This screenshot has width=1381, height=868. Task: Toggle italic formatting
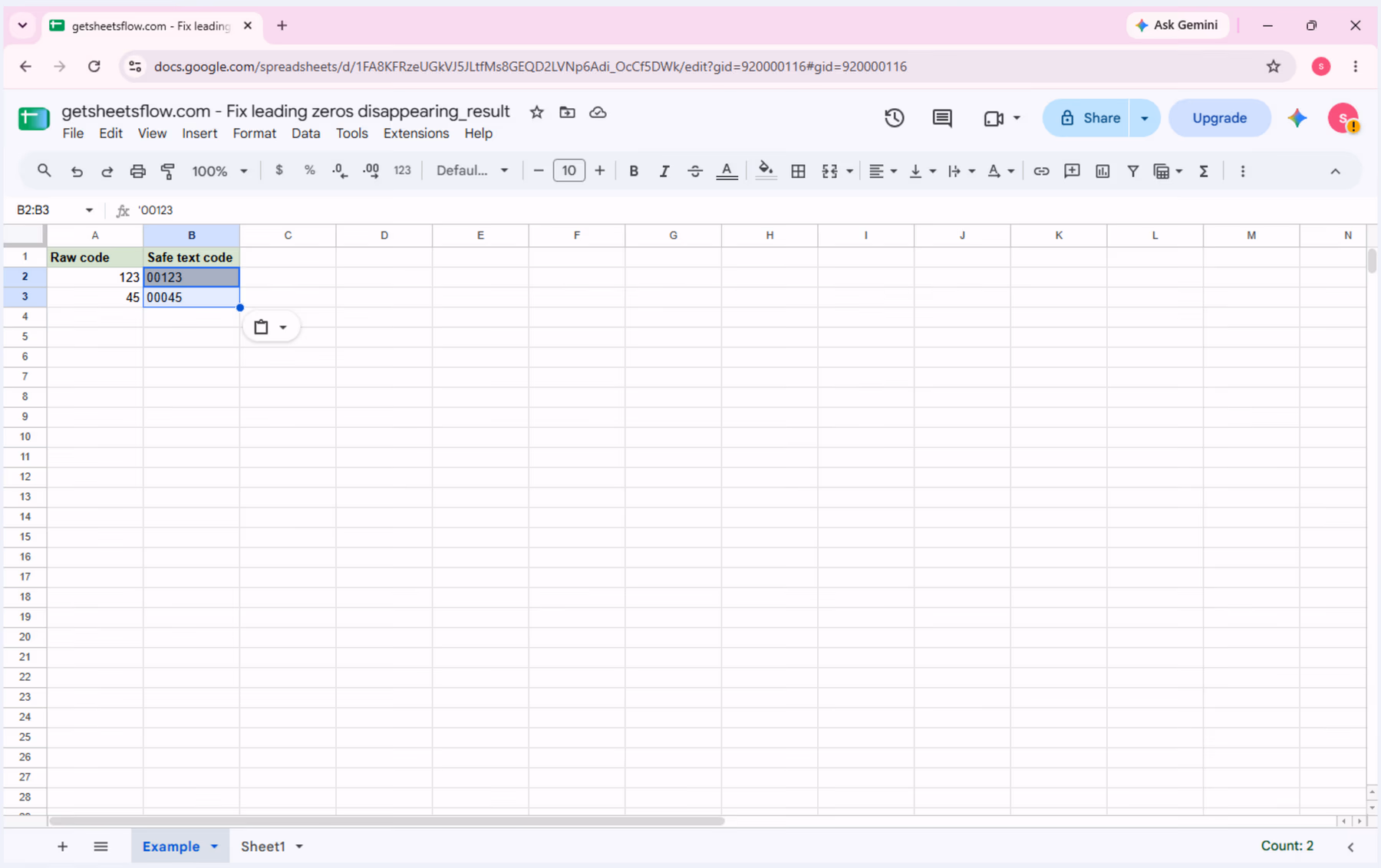click(x=664, y=171)
